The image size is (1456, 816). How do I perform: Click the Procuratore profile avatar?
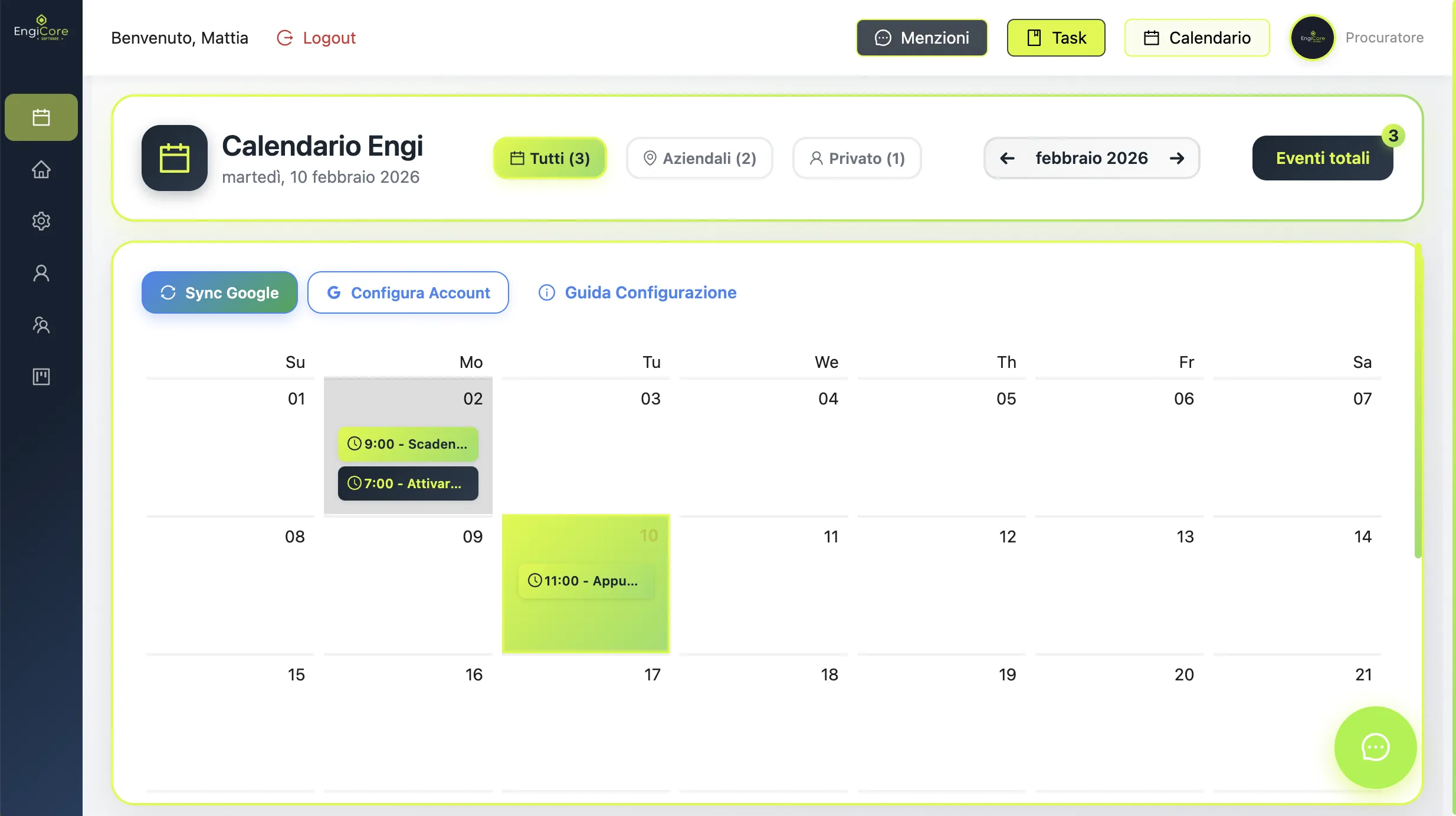click(x=1312, y=38)
